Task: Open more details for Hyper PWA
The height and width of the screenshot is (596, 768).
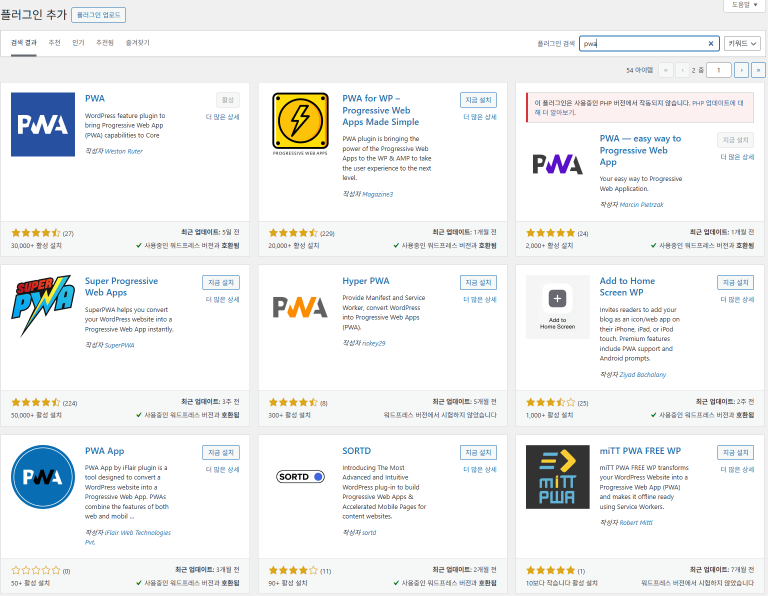Action: pos(480,300)
